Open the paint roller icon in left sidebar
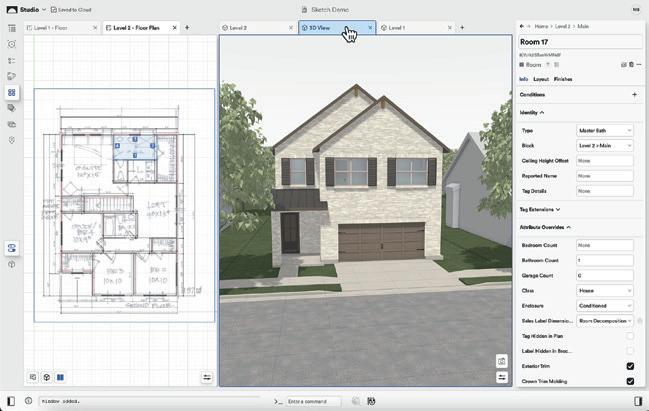Screen dimensions: 649x411 click(12, 76)
